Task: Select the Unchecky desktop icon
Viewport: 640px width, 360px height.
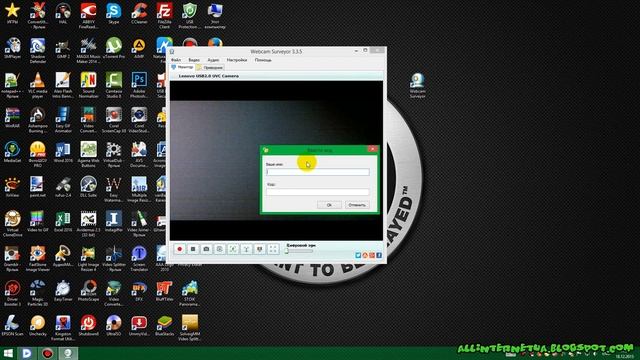Action: tap(38, 325)
